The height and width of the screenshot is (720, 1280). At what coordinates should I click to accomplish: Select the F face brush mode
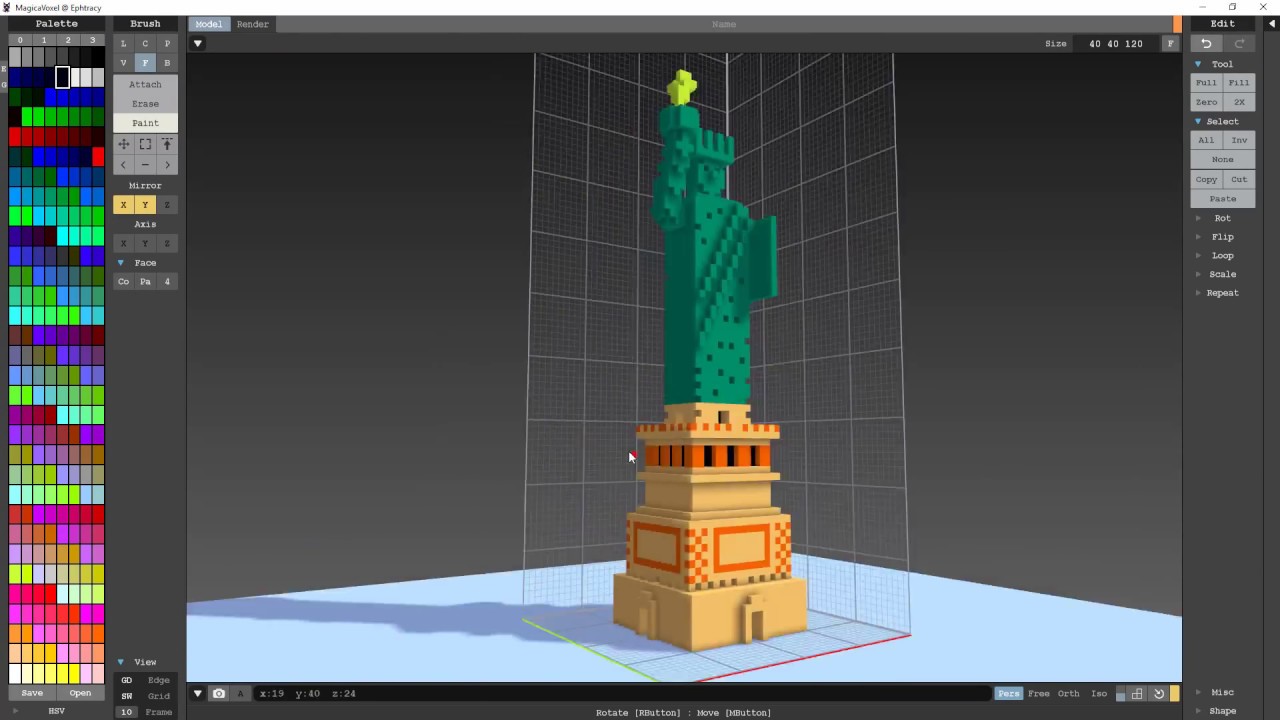(x=145, y=62)
